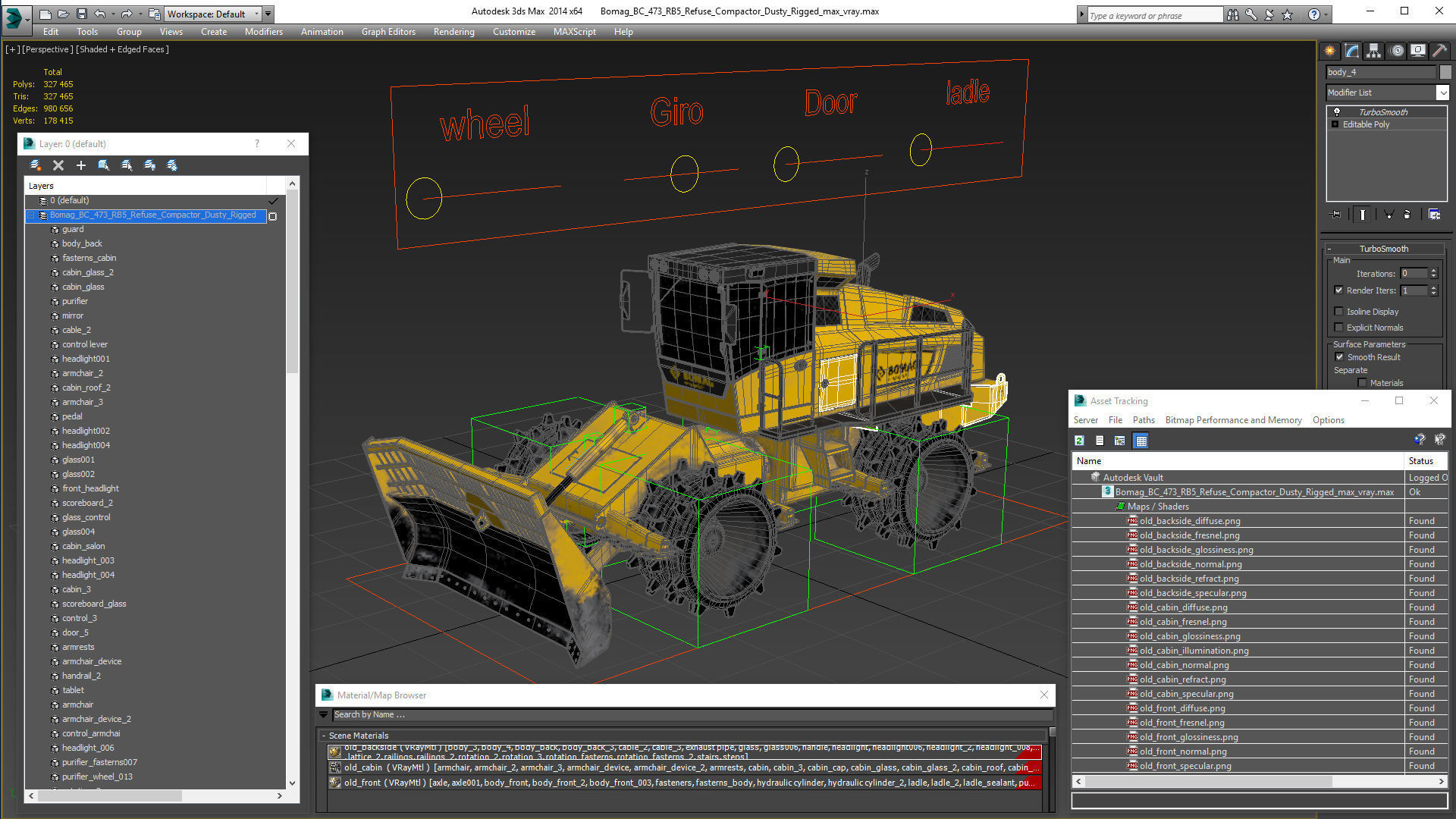Click the [Shaded + Edged Faces] viewport label
This screenshot has width=1456, height=819.
click(122, 49)
